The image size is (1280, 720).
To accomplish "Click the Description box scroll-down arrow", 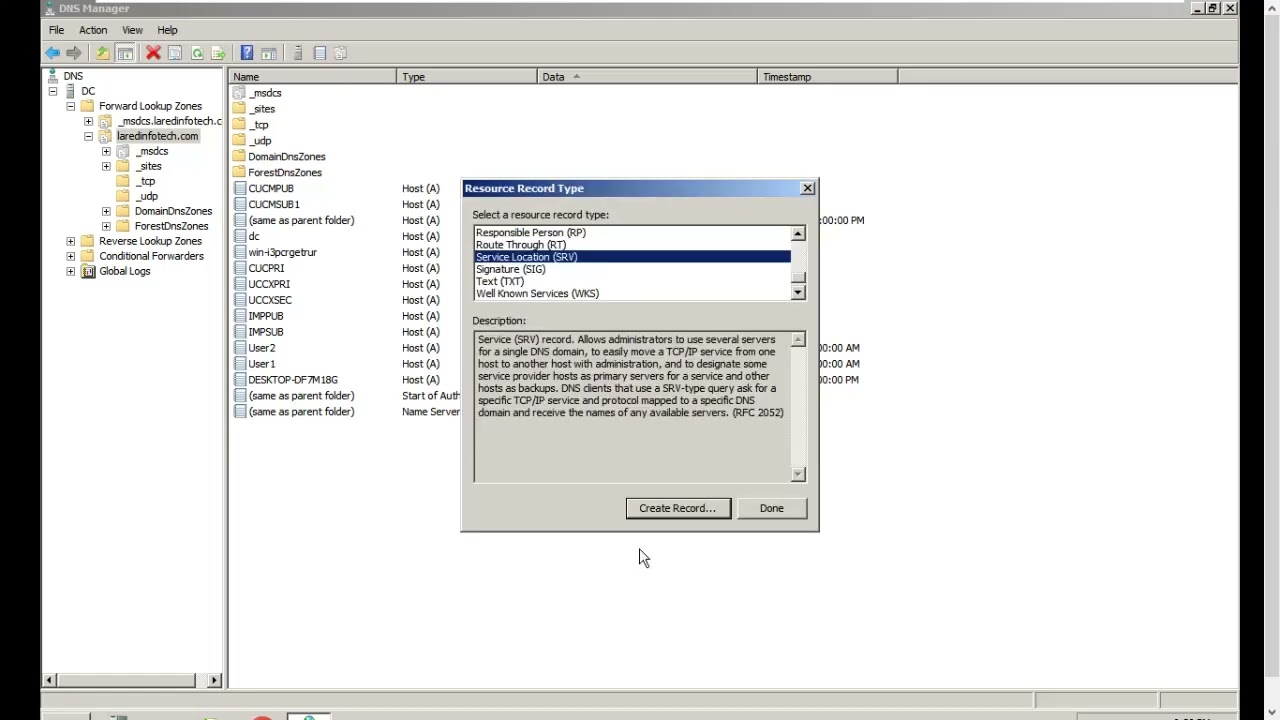I will tap(798, 474).
